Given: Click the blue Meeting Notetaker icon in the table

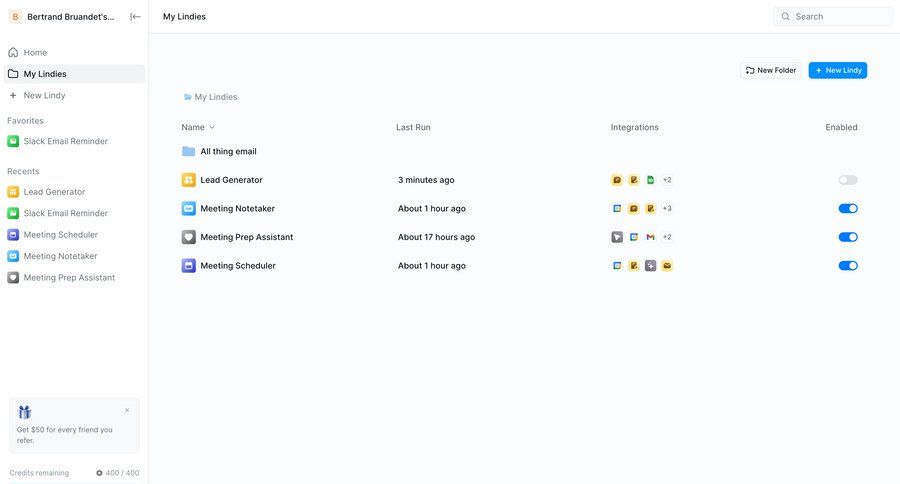Looking at the screenshot, I should coord(188,208).
